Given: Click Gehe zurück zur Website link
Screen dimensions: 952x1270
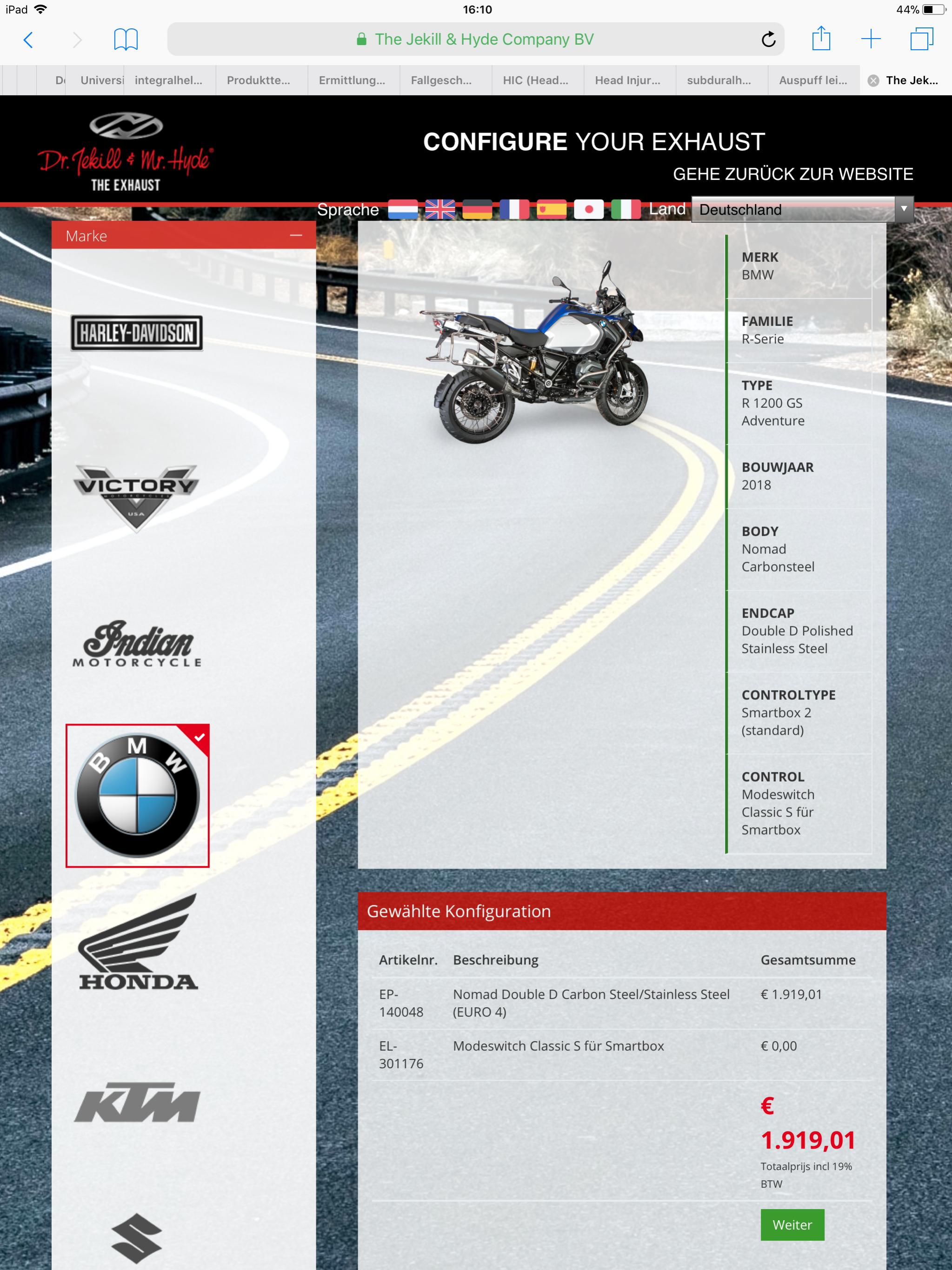Looking at the screenshot, I should tap(792, 174).
